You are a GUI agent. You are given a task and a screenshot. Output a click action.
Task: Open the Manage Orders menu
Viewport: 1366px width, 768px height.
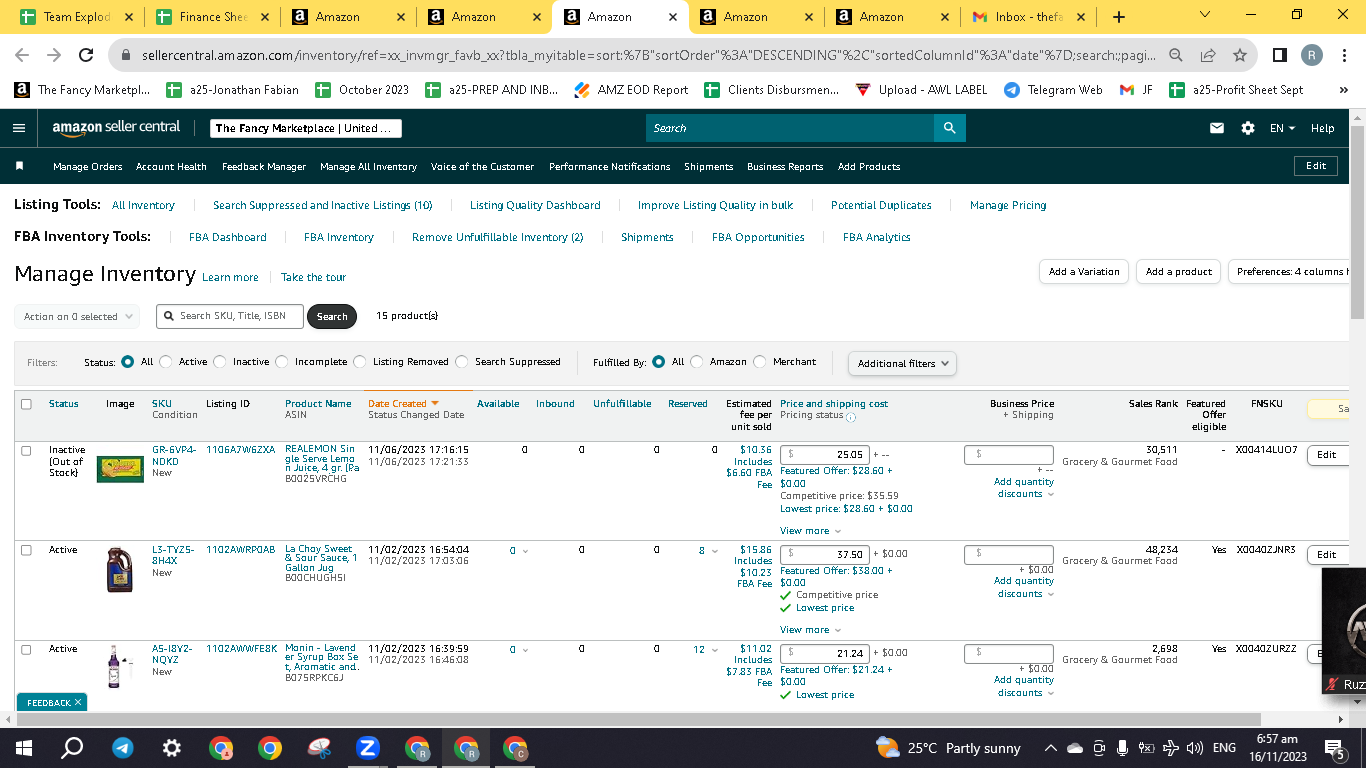[x=88, y=167]
